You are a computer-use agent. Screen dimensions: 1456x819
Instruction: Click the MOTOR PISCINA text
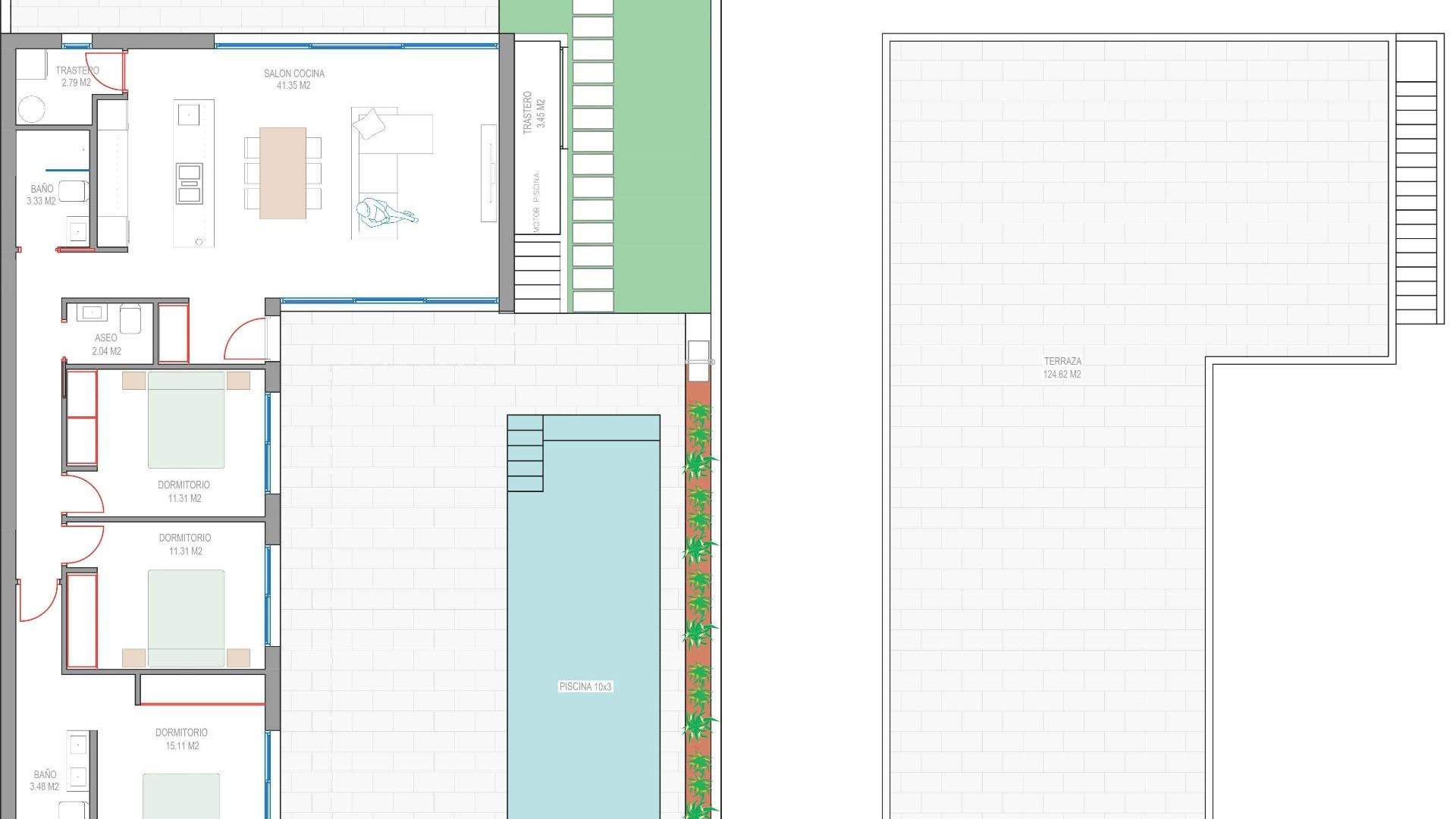point(536,202)
